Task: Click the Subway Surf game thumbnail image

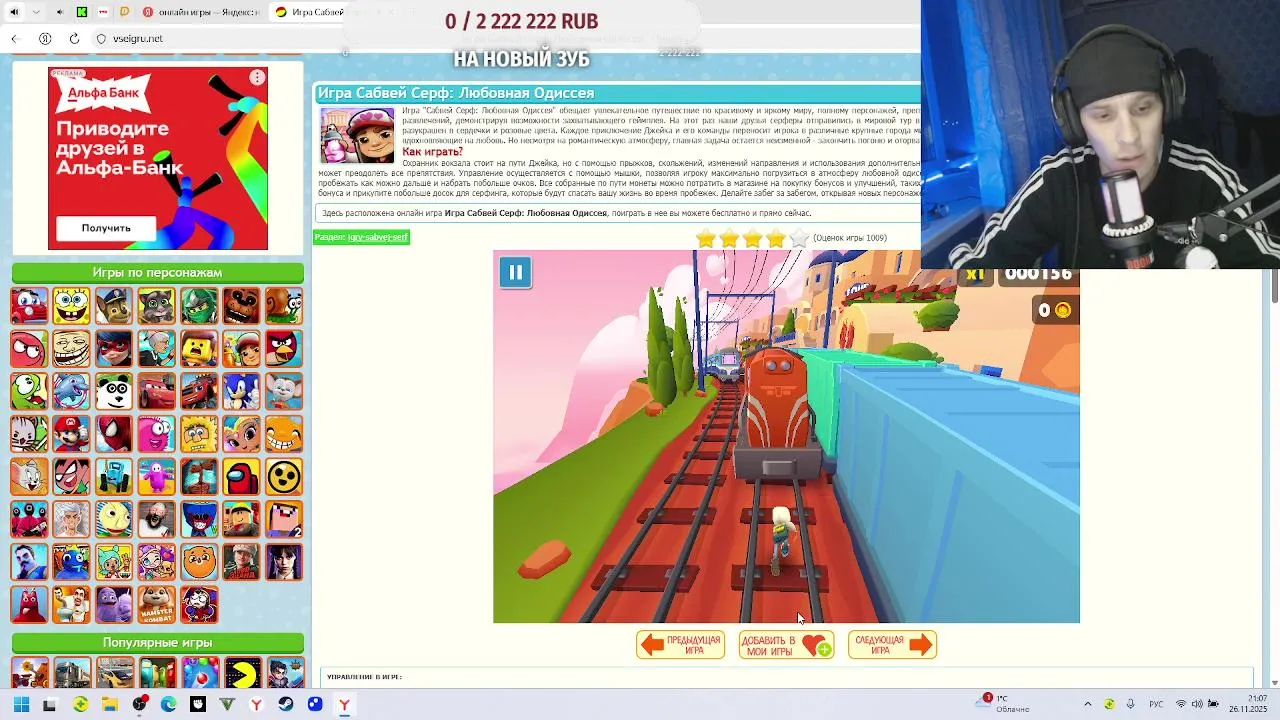Action: pos(358,135)
